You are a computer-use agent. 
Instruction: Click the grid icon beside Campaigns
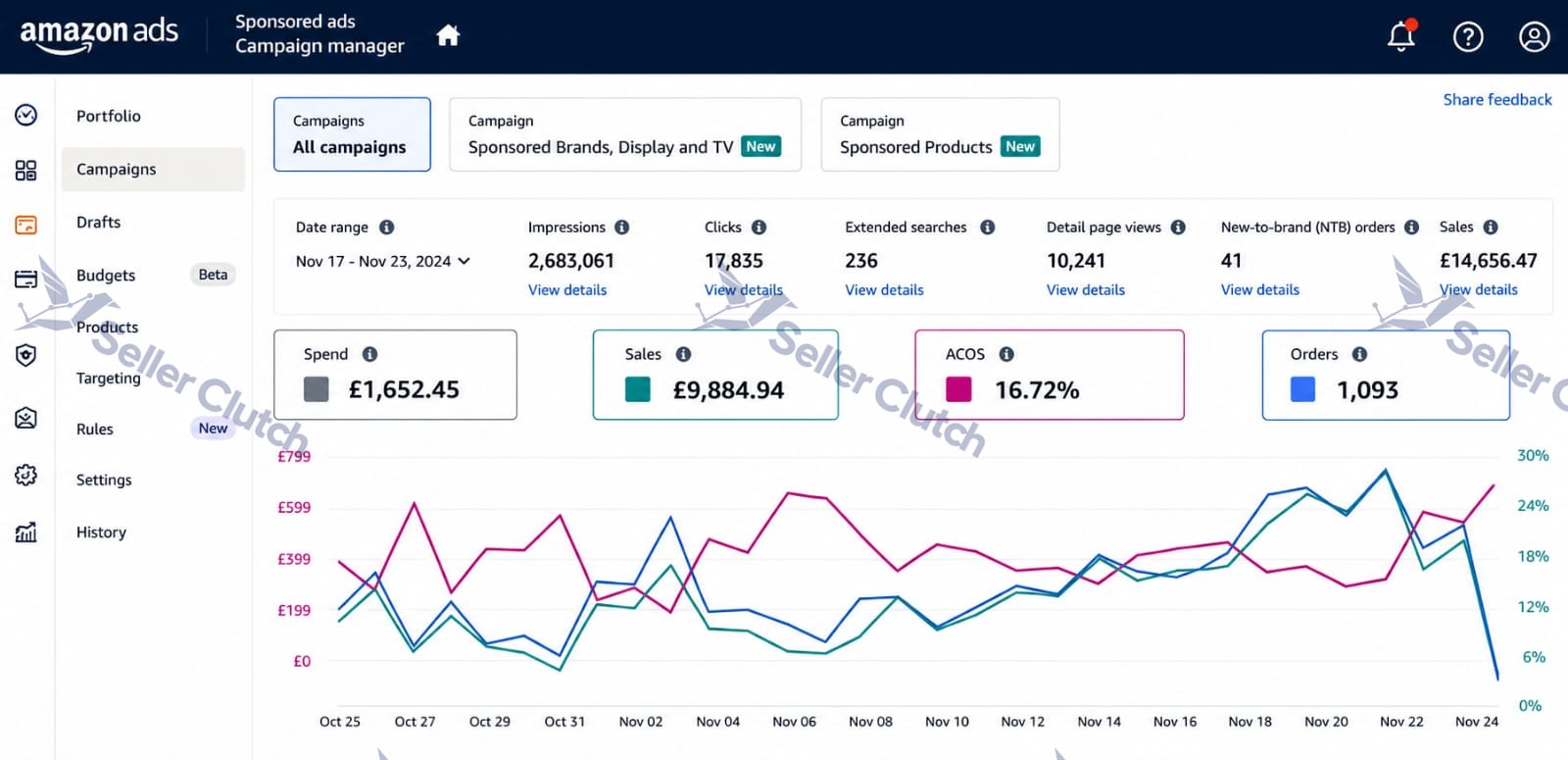pyautogui.click(x=26, y=171)
